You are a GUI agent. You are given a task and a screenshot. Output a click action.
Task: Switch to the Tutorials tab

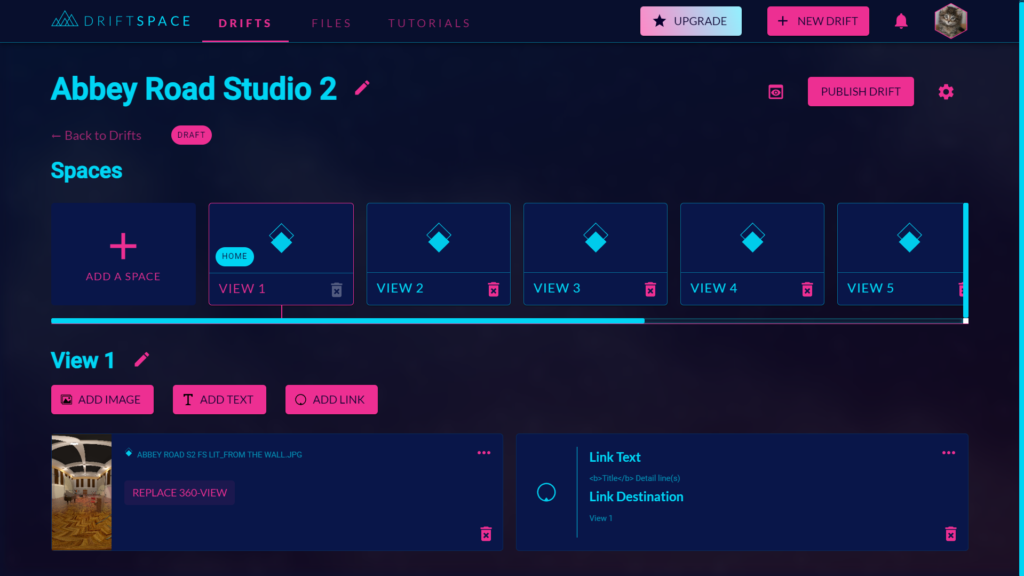click(x=429, y=23)
